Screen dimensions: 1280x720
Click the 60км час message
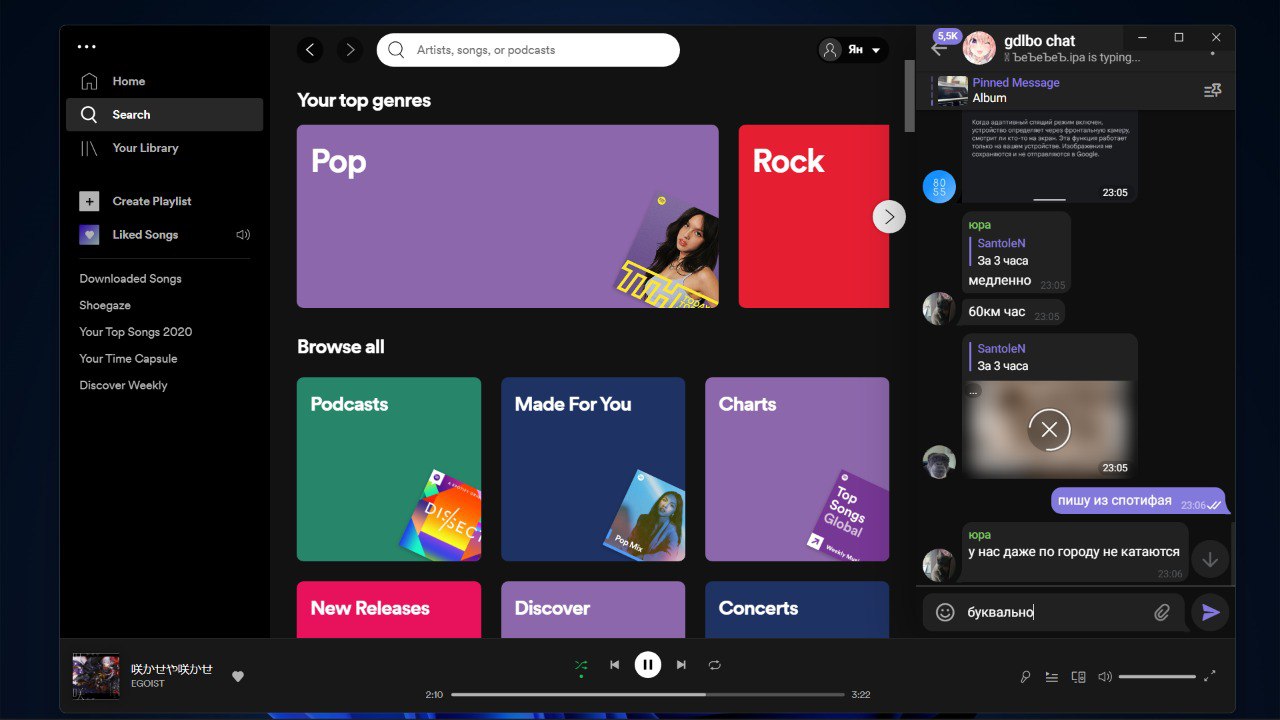click(1013, 312)
